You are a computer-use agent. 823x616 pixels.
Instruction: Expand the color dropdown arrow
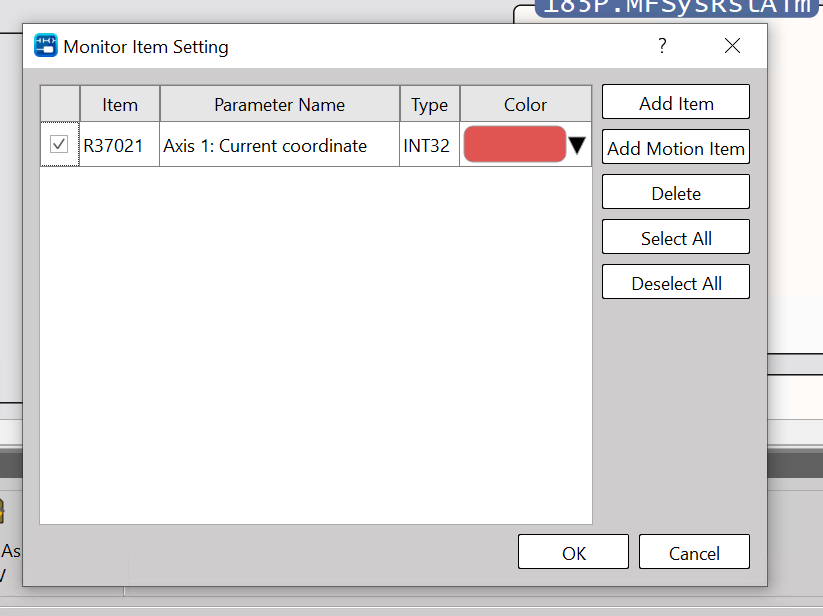point(577,146)
